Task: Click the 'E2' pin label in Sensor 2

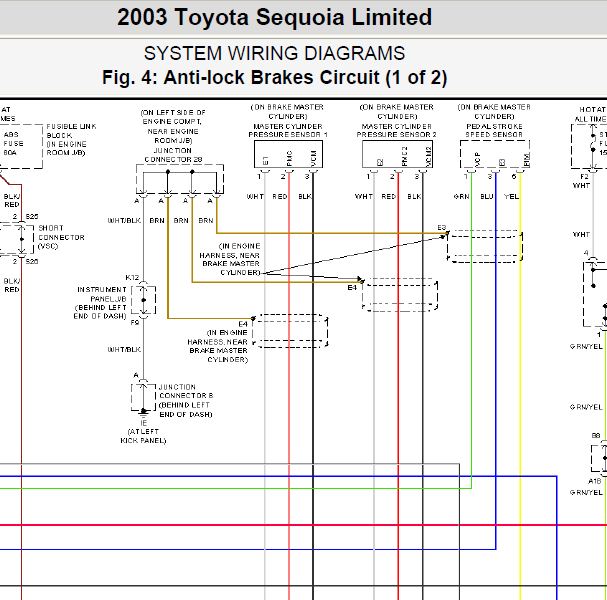Action: click(x=380, y=162)
